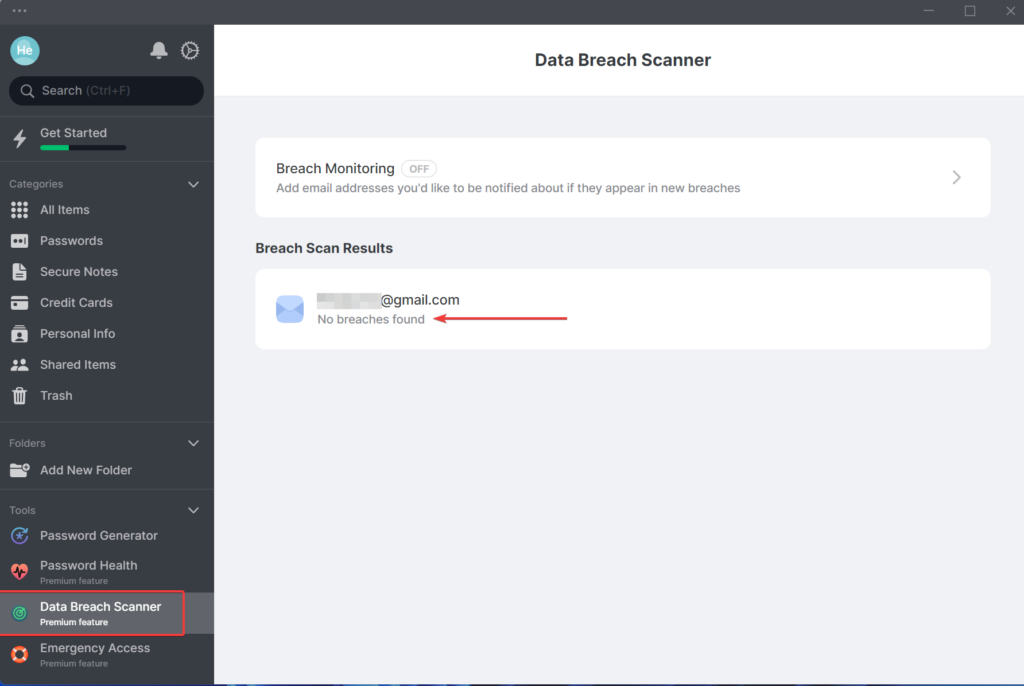Image resolution: width=1024 pixels, height=686 pixels.
Task: Open notifications bell
Action: 159,50
